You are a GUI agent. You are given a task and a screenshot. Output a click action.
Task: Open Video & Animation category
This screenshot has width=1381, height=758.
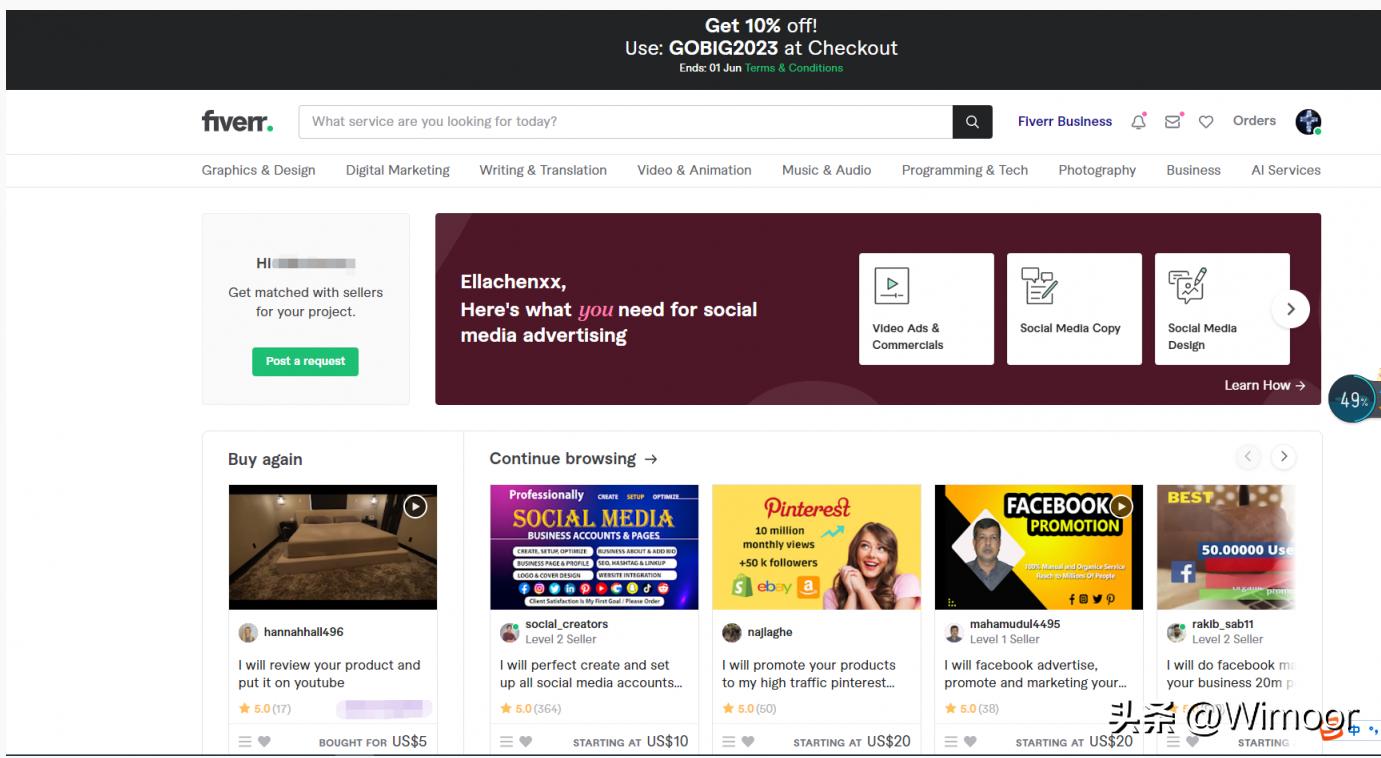694,170
